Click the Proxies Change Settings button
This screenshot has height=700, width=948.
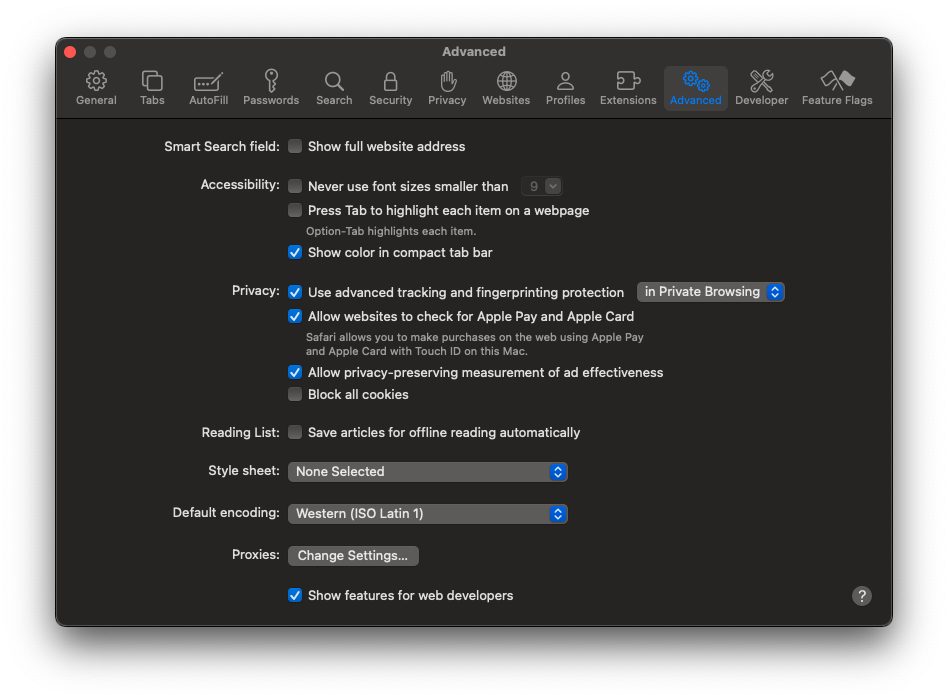353,555
